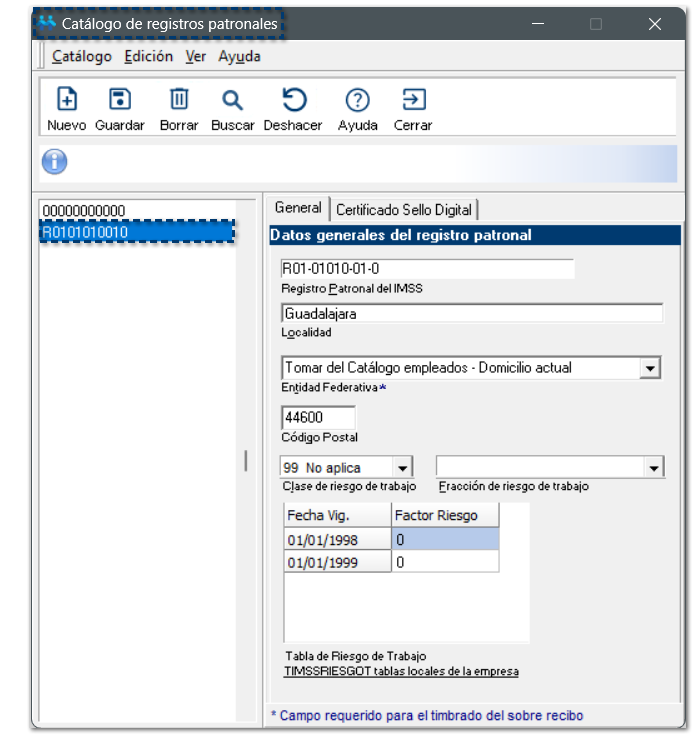
Task: Click TIMSSRIESGOT tablas locales link
Action: (402, 671)
